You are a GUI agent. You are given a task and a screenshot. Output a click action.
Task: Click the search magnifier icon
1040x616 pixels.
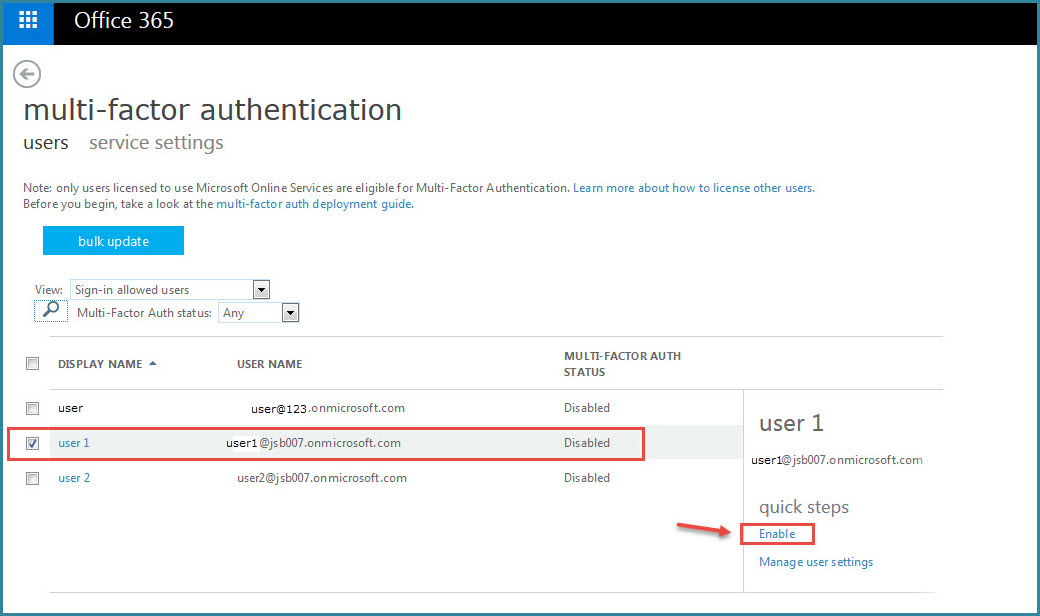point(50,311)
